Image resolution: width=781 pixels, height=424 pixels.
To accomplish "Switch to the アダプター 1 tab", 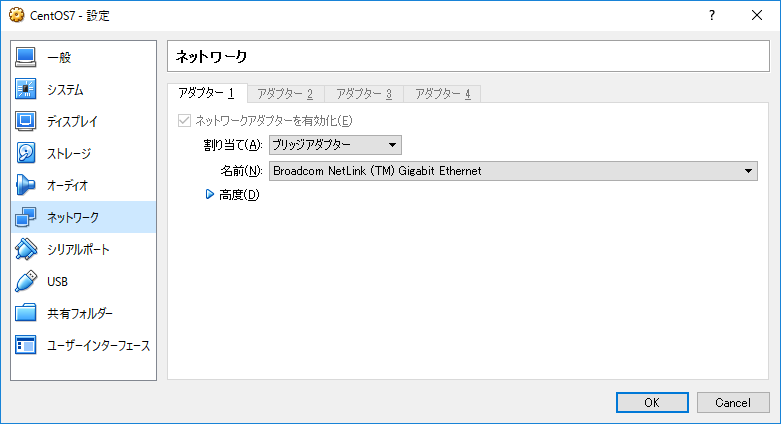I will [207, 93].
